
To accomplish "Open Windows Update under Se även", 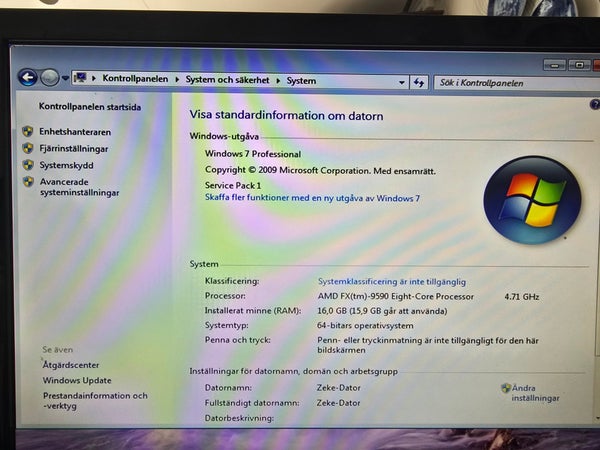I will [77, 380].
